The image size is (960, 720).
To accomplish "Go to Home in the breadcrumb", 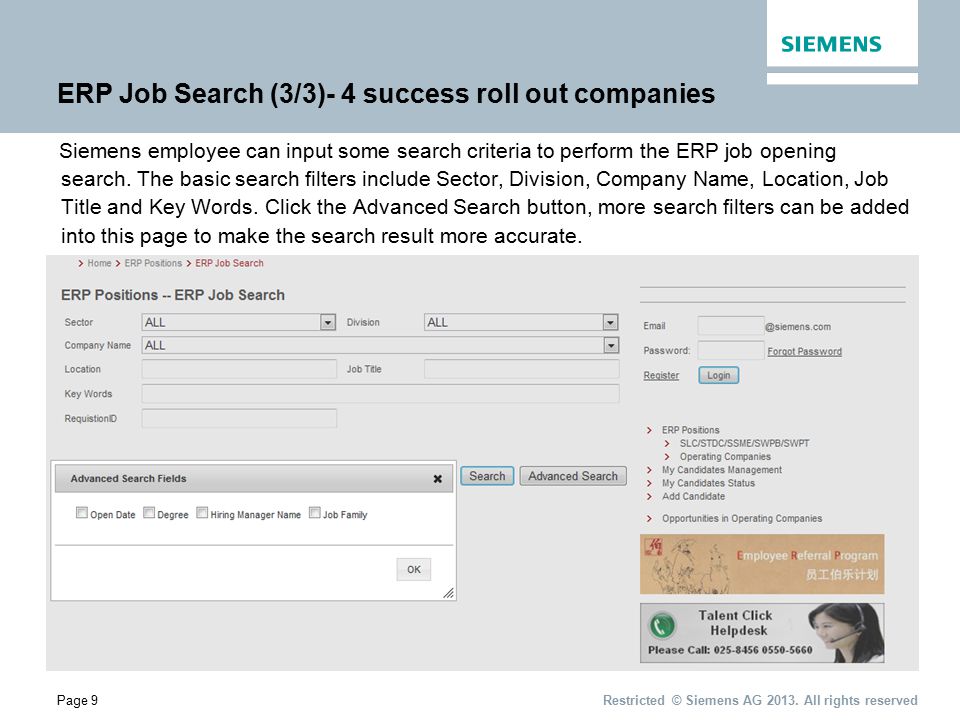I will [x=99, y=263].
